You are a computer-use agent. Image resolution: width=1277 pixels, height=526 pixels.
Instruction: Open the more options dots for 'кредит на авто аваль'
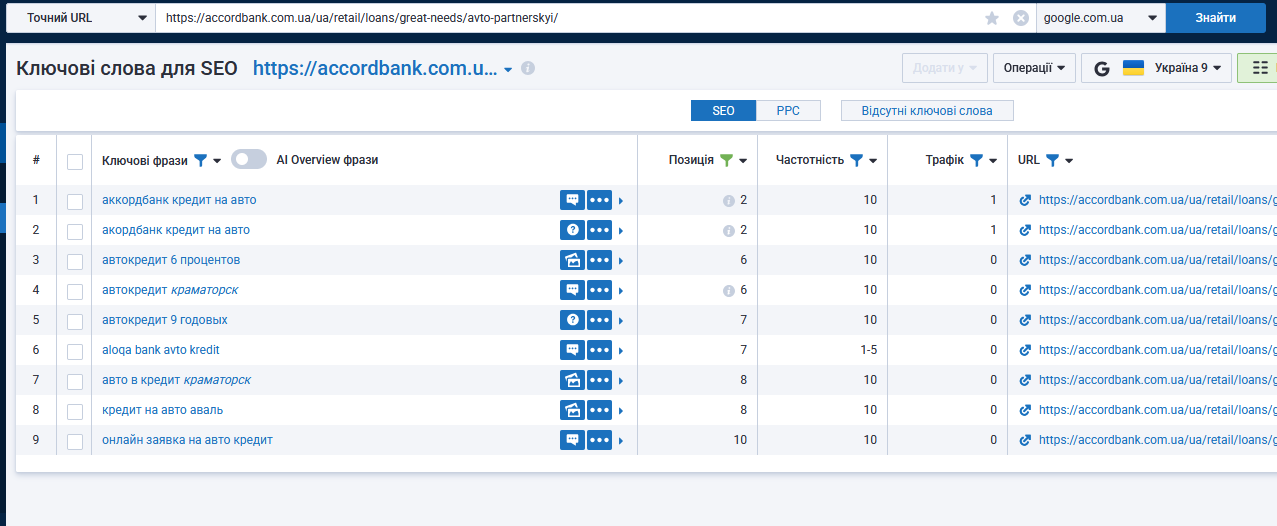pyautogui.click(x=599, y=410)
